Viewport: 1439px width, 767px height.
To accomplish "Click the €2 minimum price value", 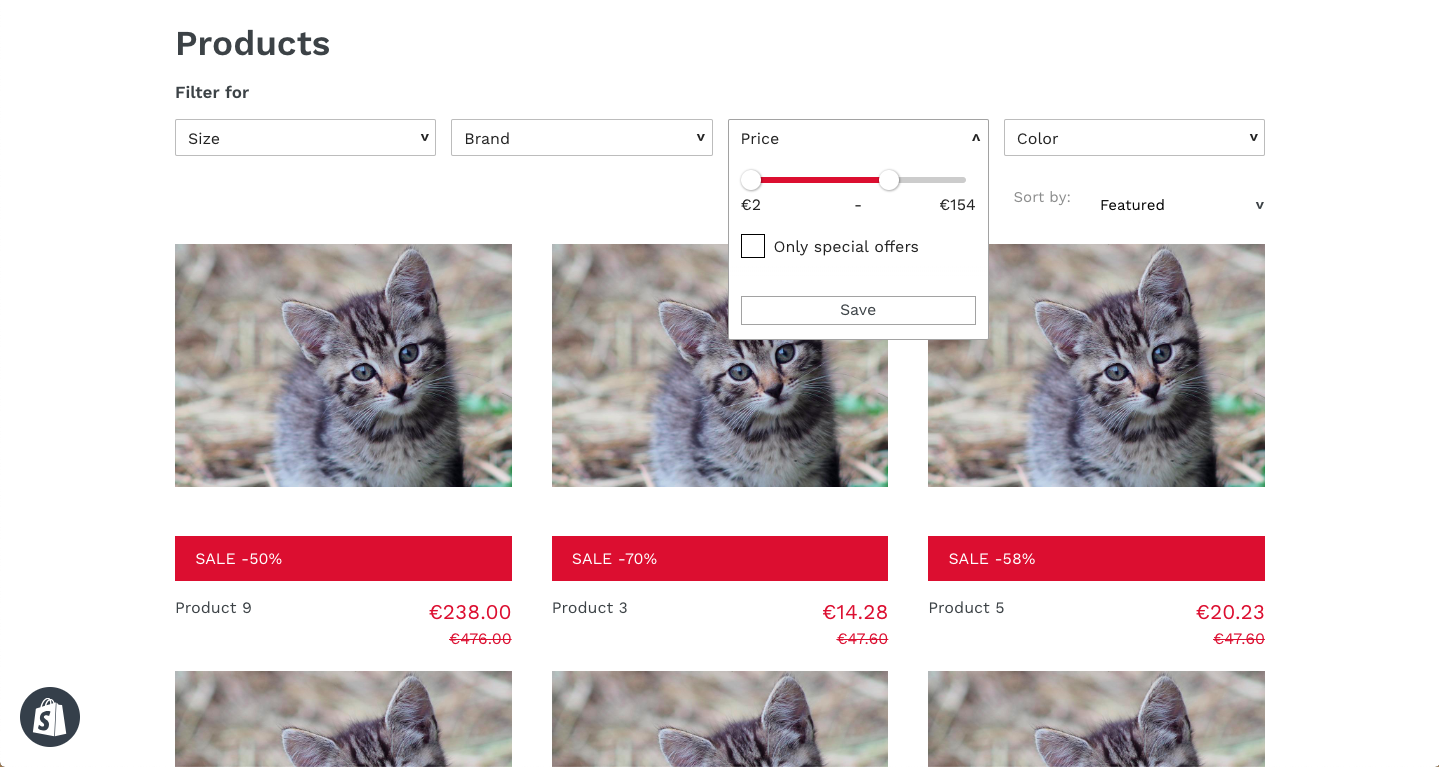I will 751,205.
